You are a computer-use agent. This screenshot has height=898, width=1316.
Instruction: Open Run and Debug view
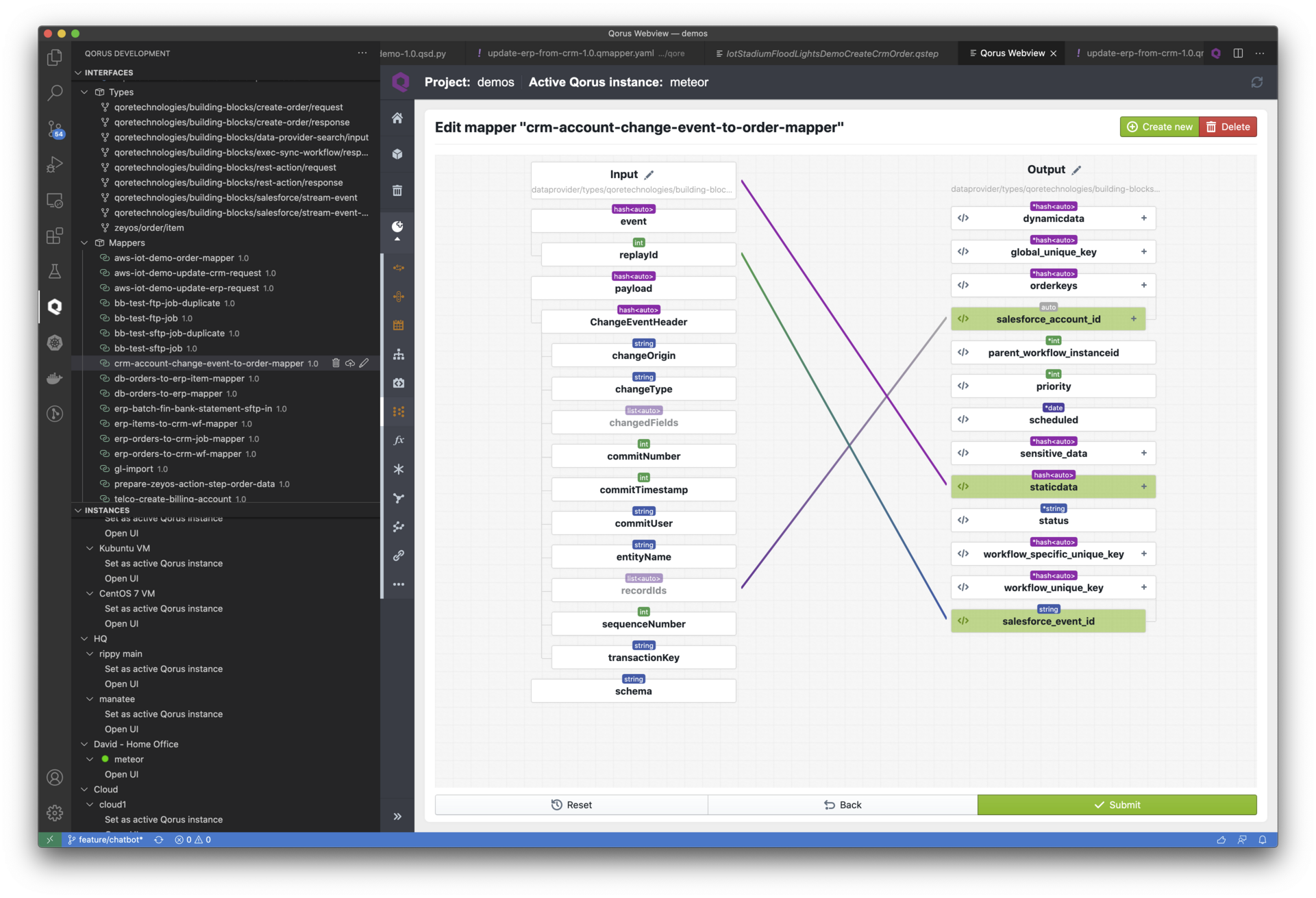click(55, 164)
